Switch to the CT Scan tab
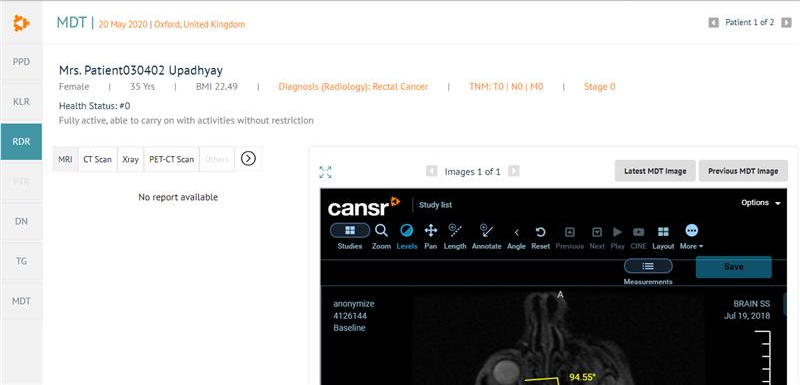The image size is (800, 385). [97, 159]
